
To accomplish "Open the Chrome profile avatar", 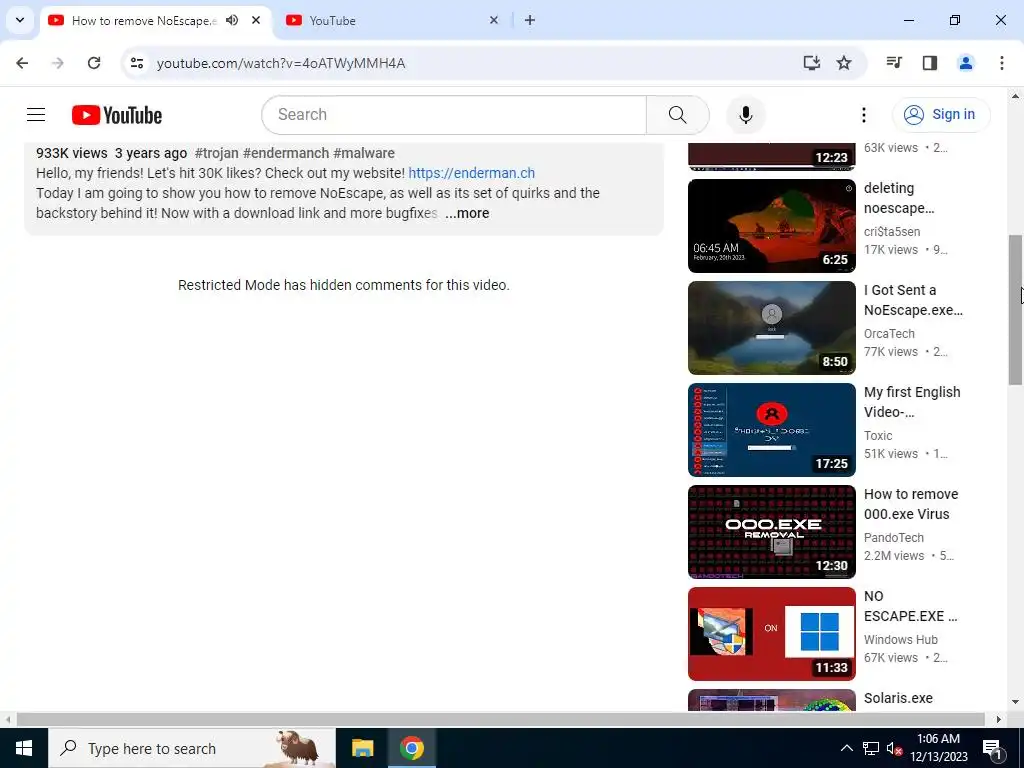I will click(x=965, y=63).
